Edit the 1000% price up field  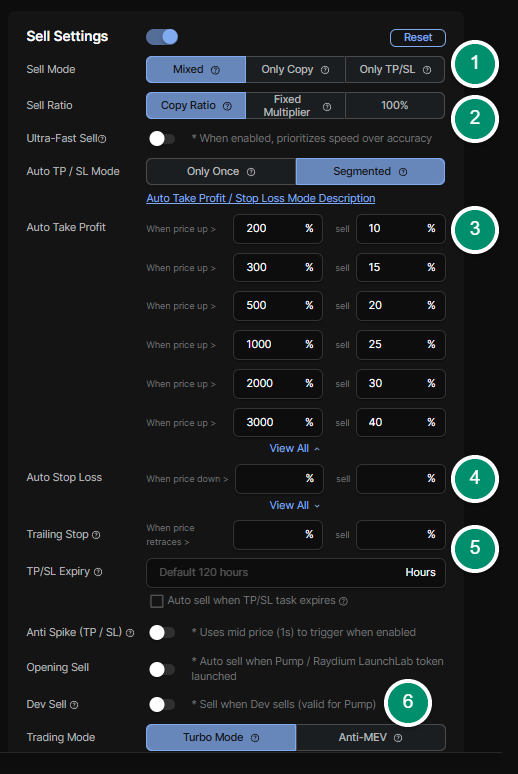tap(278, 345)
